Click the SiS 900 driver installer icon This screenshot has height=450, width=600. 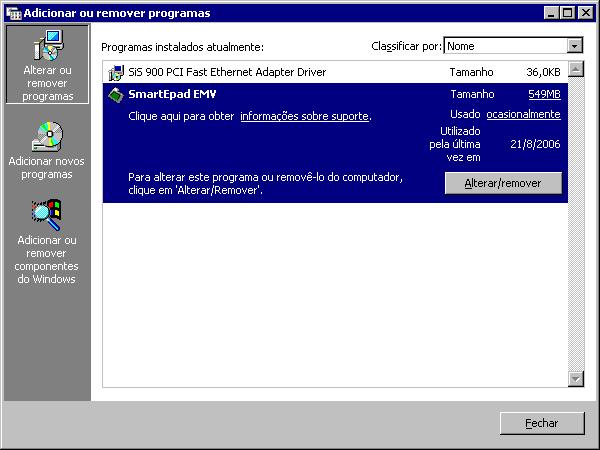pyautogui.click(x=116, y=73)
